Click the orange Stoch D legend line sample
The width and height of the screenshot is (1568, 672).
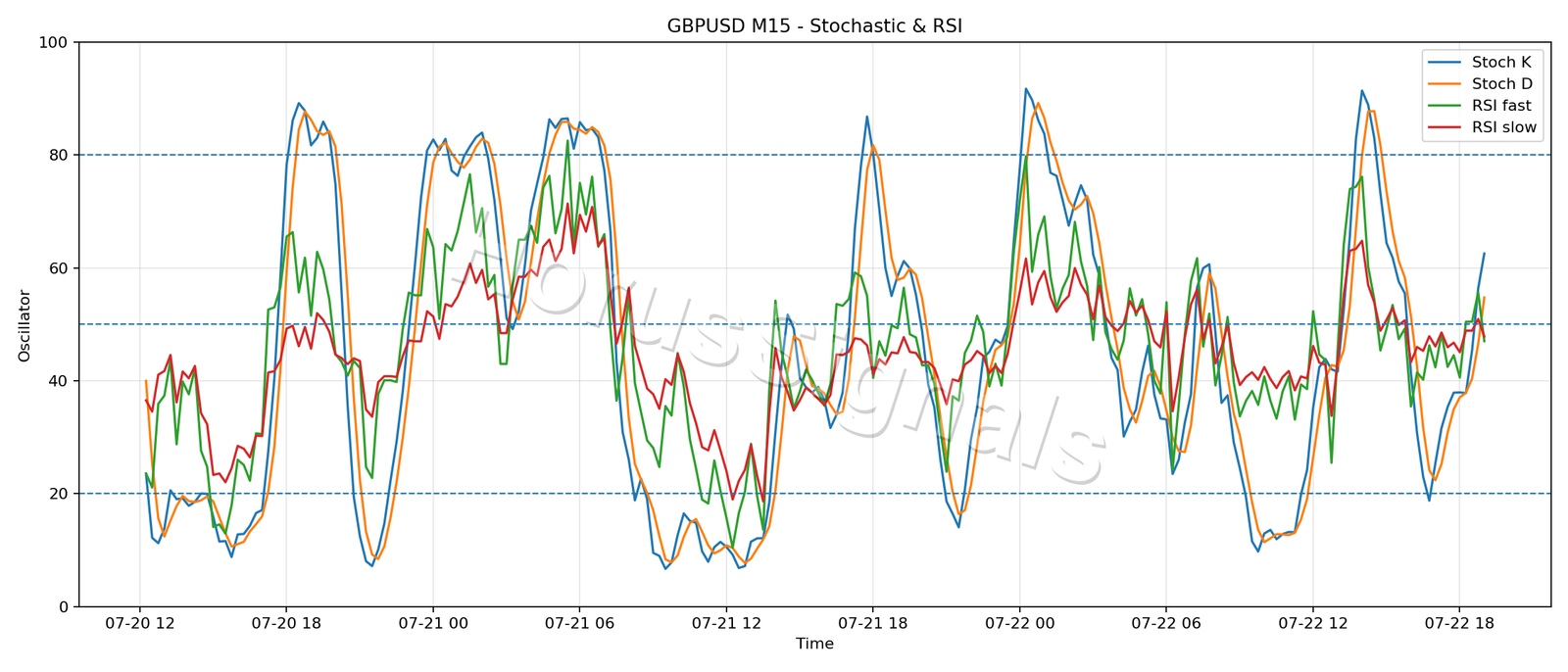click(1445, 84)
